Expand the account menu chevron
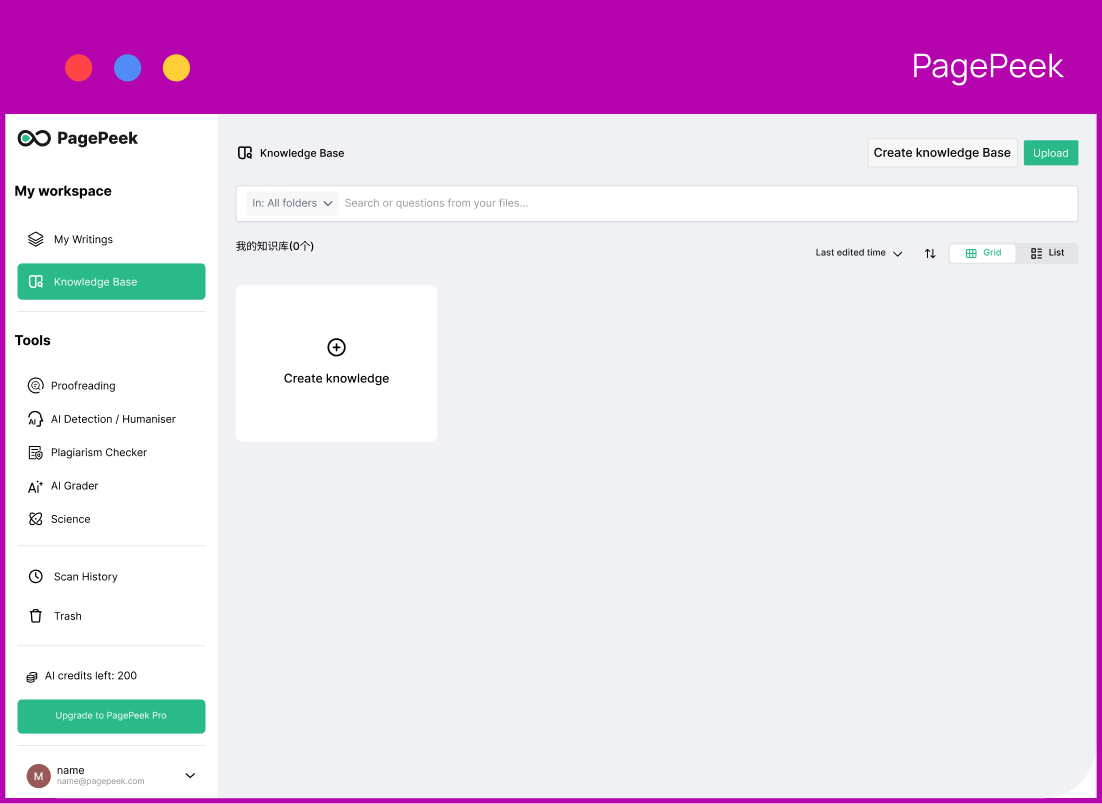This screenshot has height=804, width=1102. [x=190, y=776]
